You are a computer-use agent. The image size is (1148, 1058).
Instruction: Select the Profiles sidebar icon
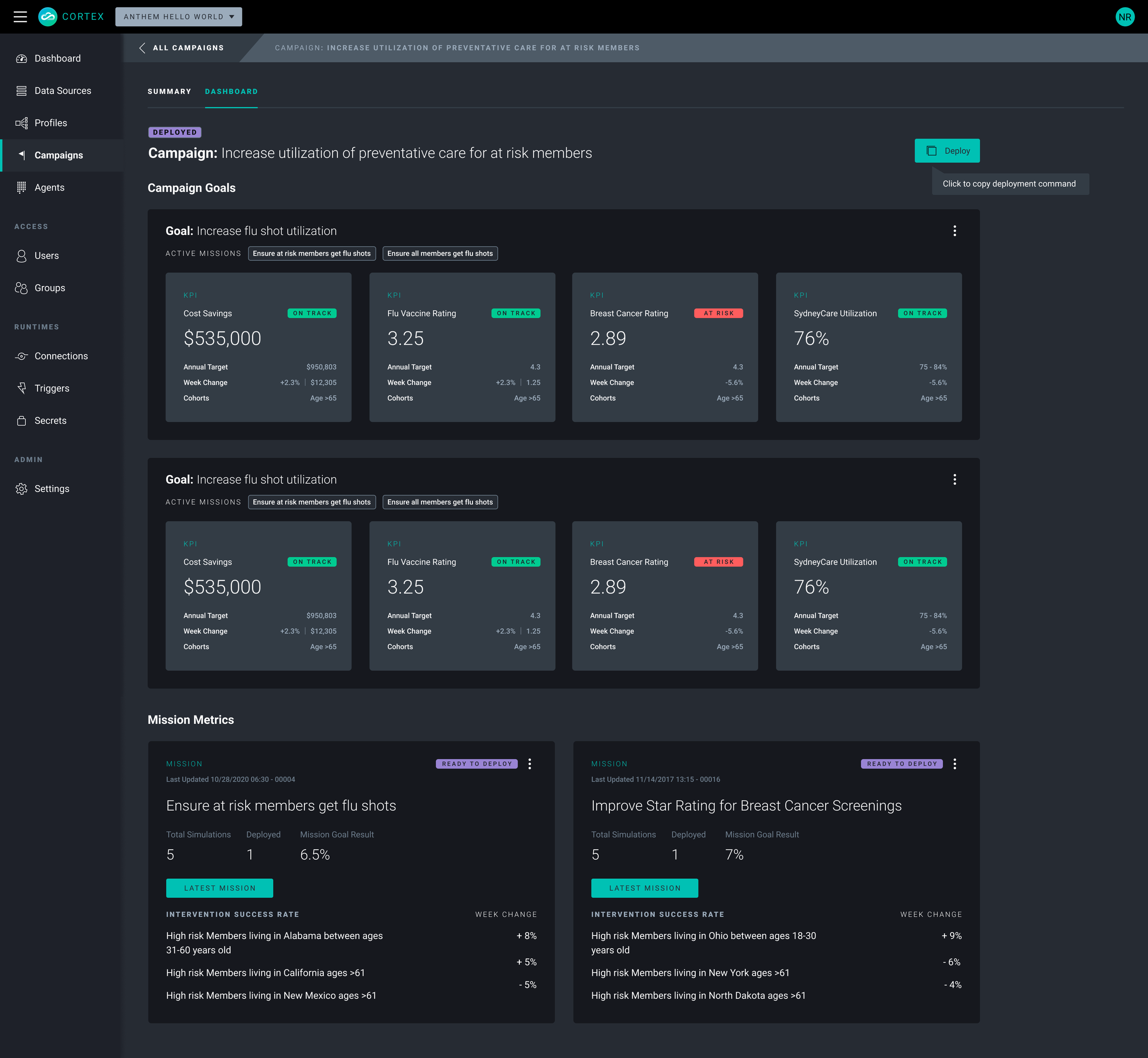(22, 123)
